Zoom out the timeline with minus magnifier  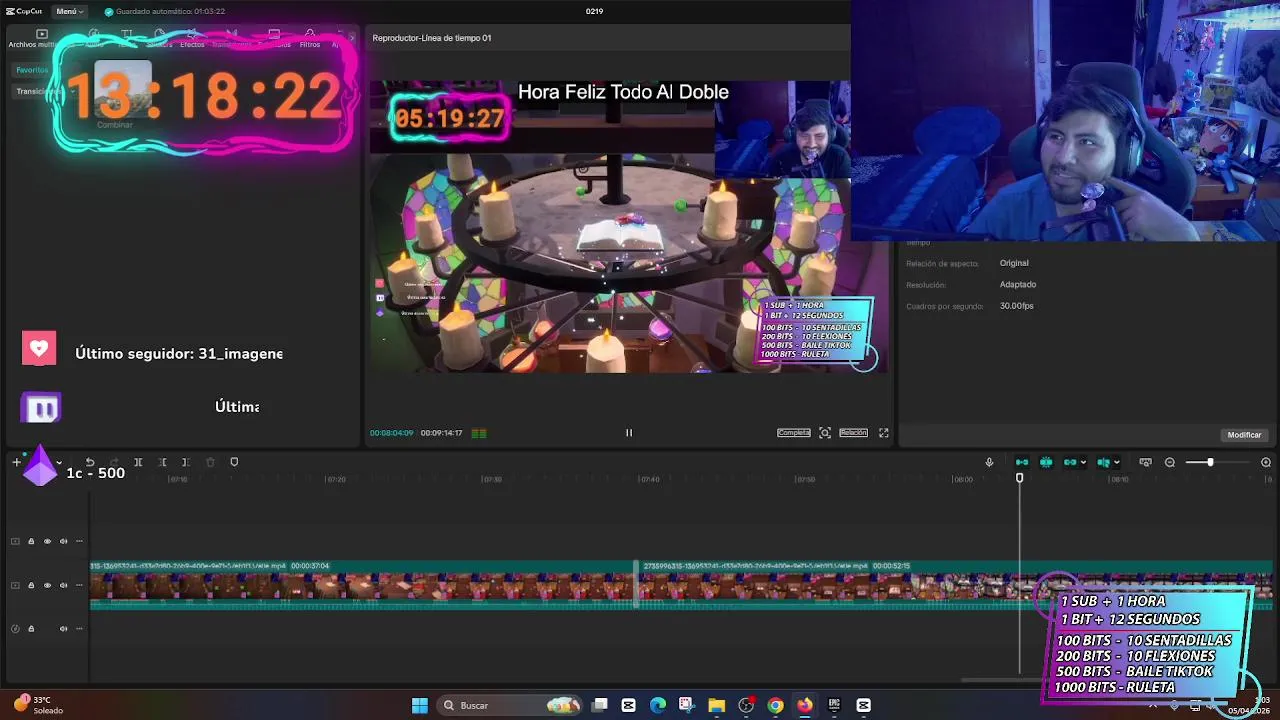(1170, 462)
